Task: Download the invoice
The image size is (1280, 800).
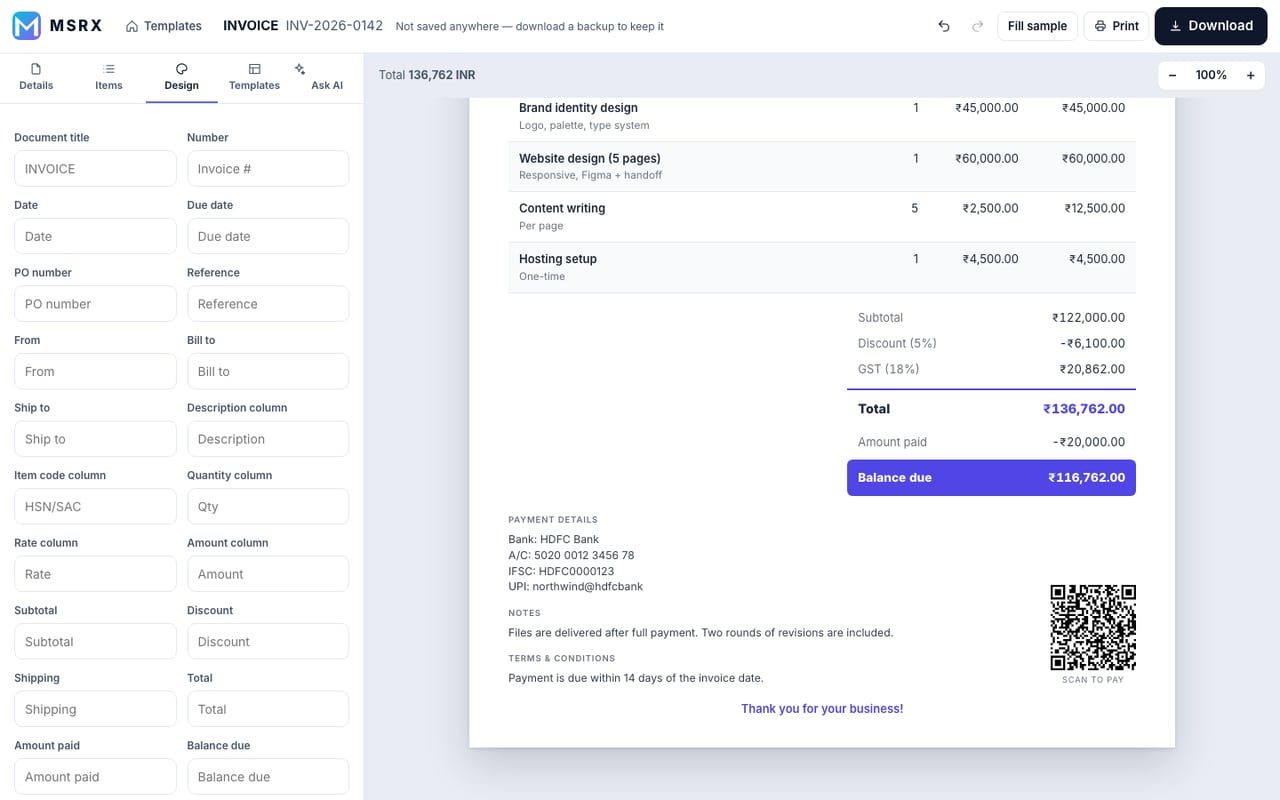Action: (x=1211, y=26)
